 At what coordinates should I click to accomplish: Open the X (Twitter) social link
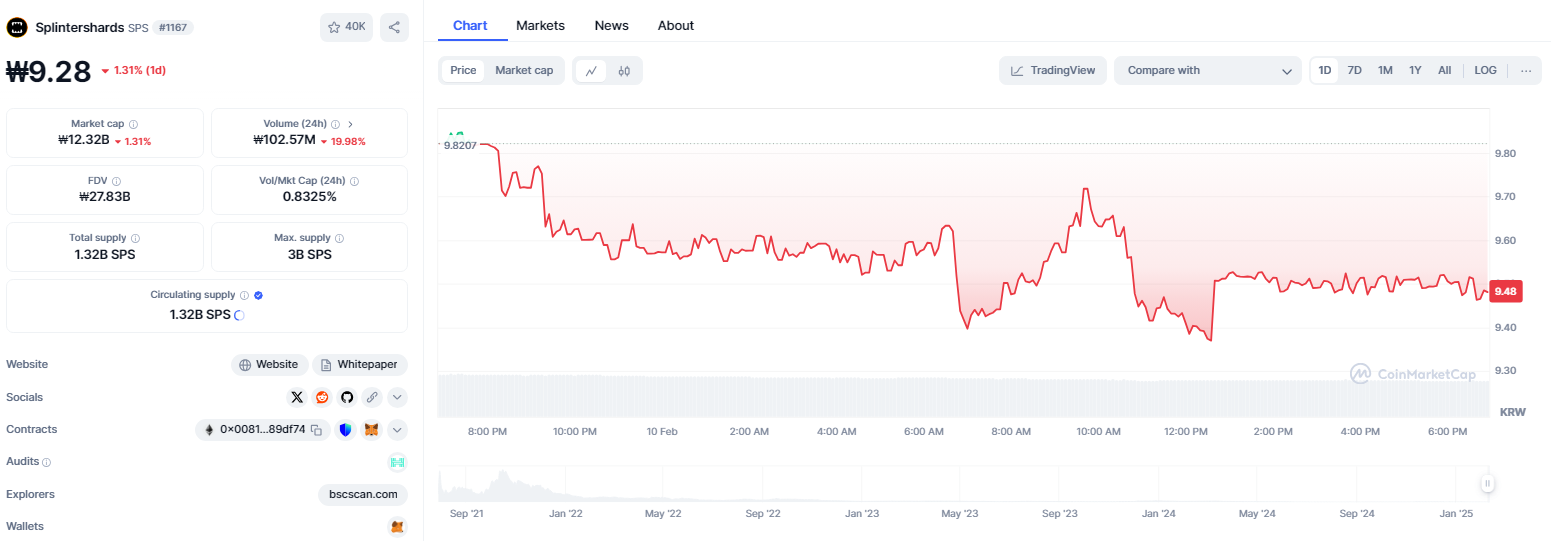point(297,397)
